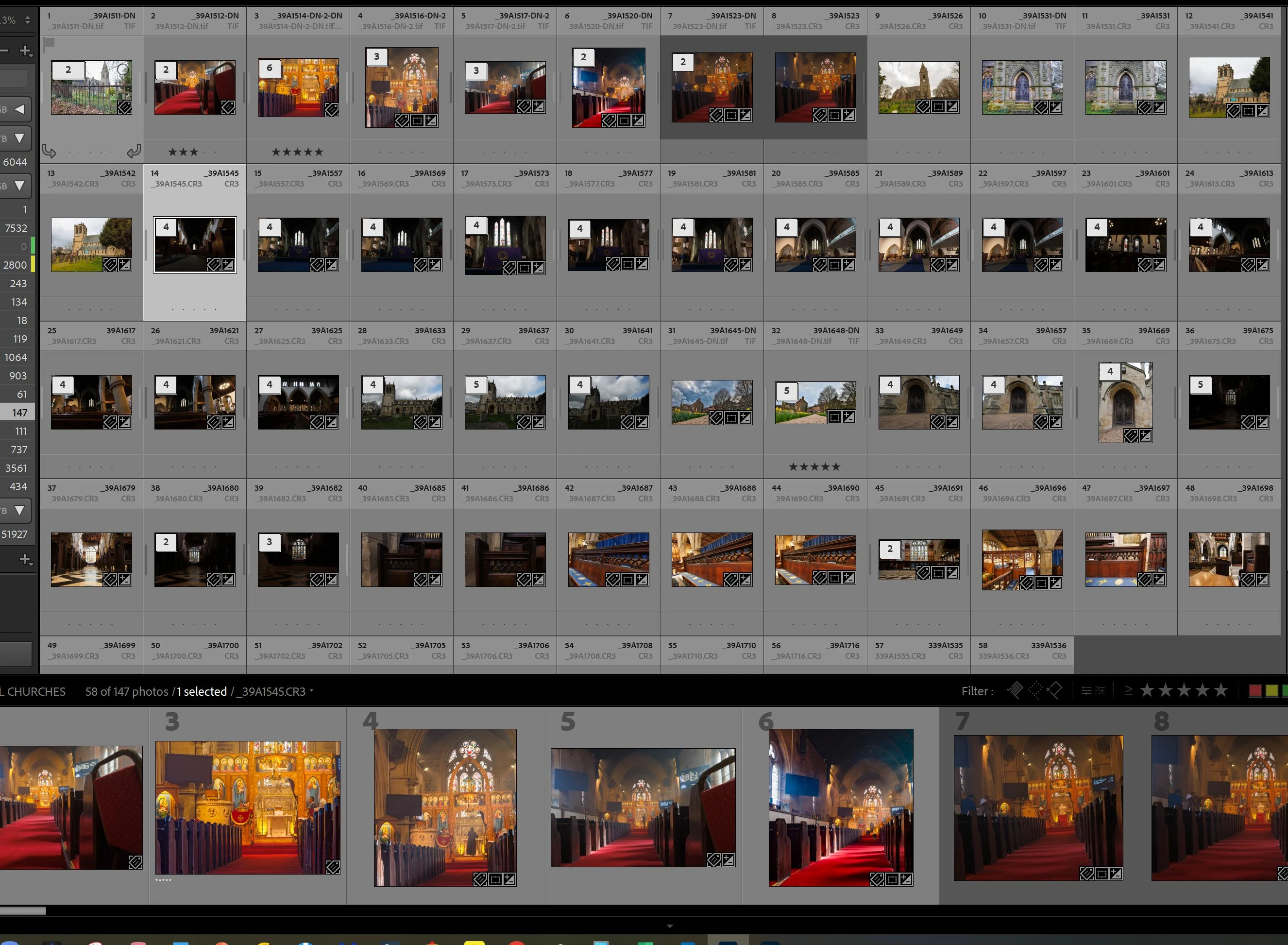1288x945 pixels.
Task: Expand stack badge on thumbnail _39A1514-DN-2
Action: pyautogui.click(x=269, y=68)
